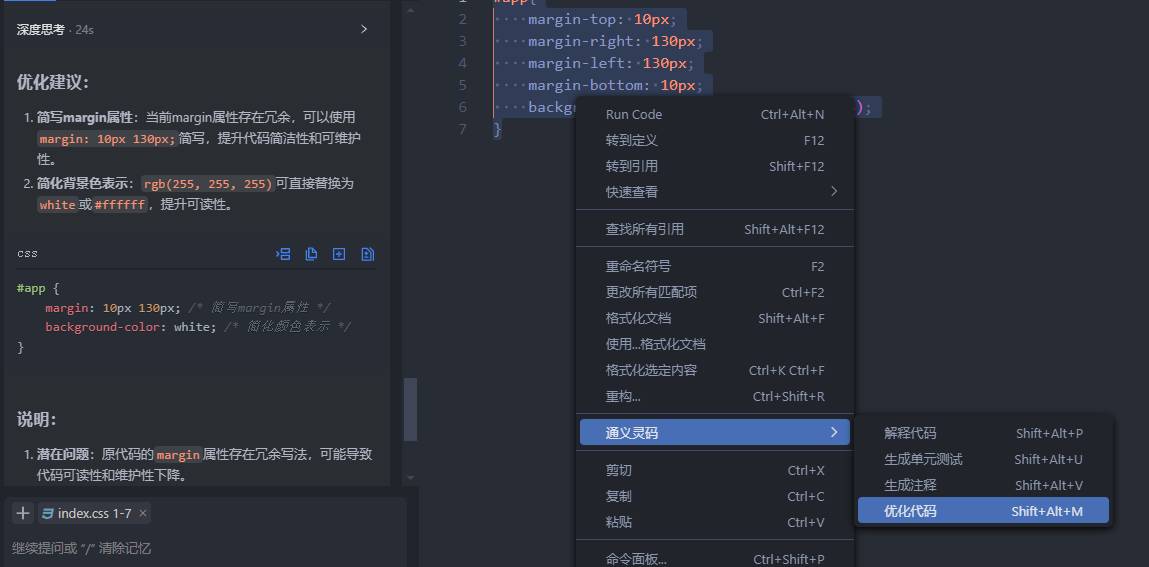Select 使用...格式化文档 menu entry
Image resolution: width=1149 pixels, height=567 pixels.
[x=714, y=344]
